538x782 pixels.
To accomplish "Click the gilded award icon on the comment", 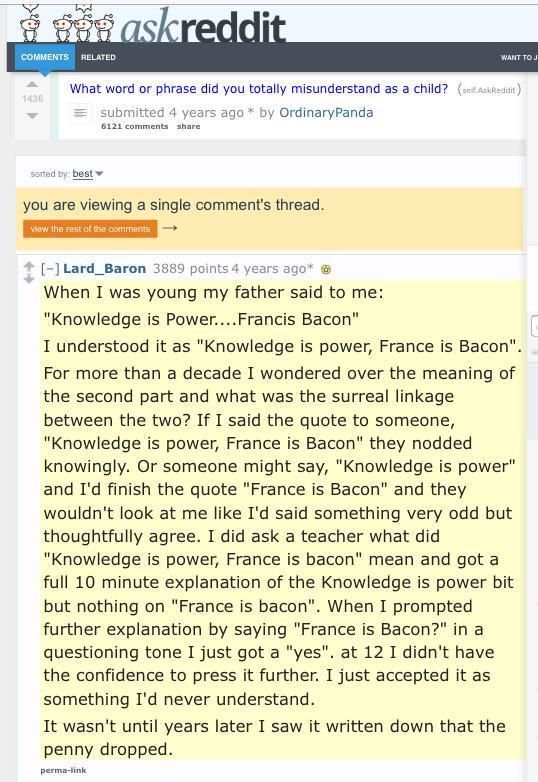I will tap(326, 270).
